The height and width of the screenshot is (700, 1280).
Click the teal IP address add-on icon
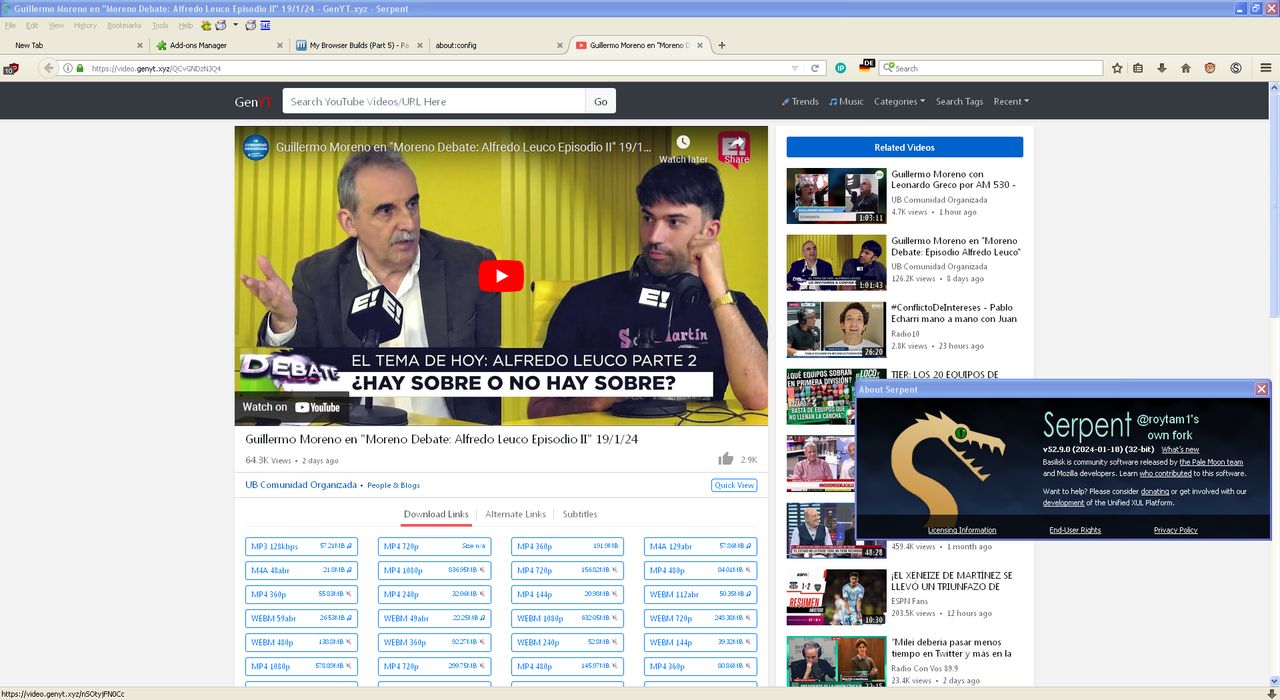(841, 68)
